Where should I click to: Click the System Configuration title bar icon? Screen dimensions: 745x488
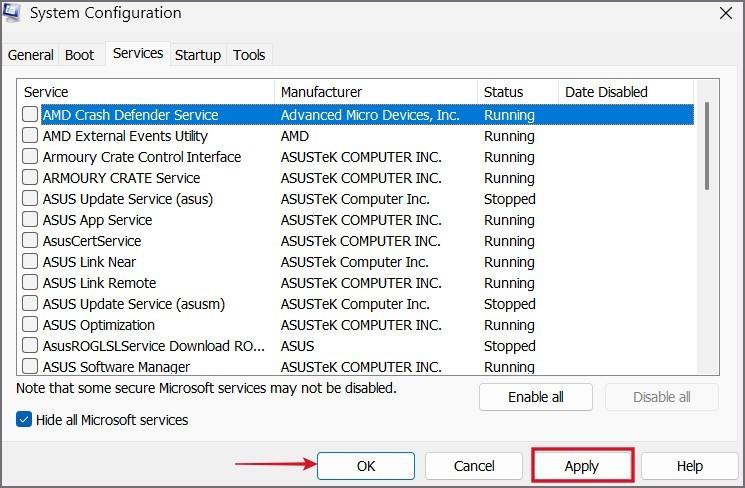pyautogui.click(x=10, y=11)
